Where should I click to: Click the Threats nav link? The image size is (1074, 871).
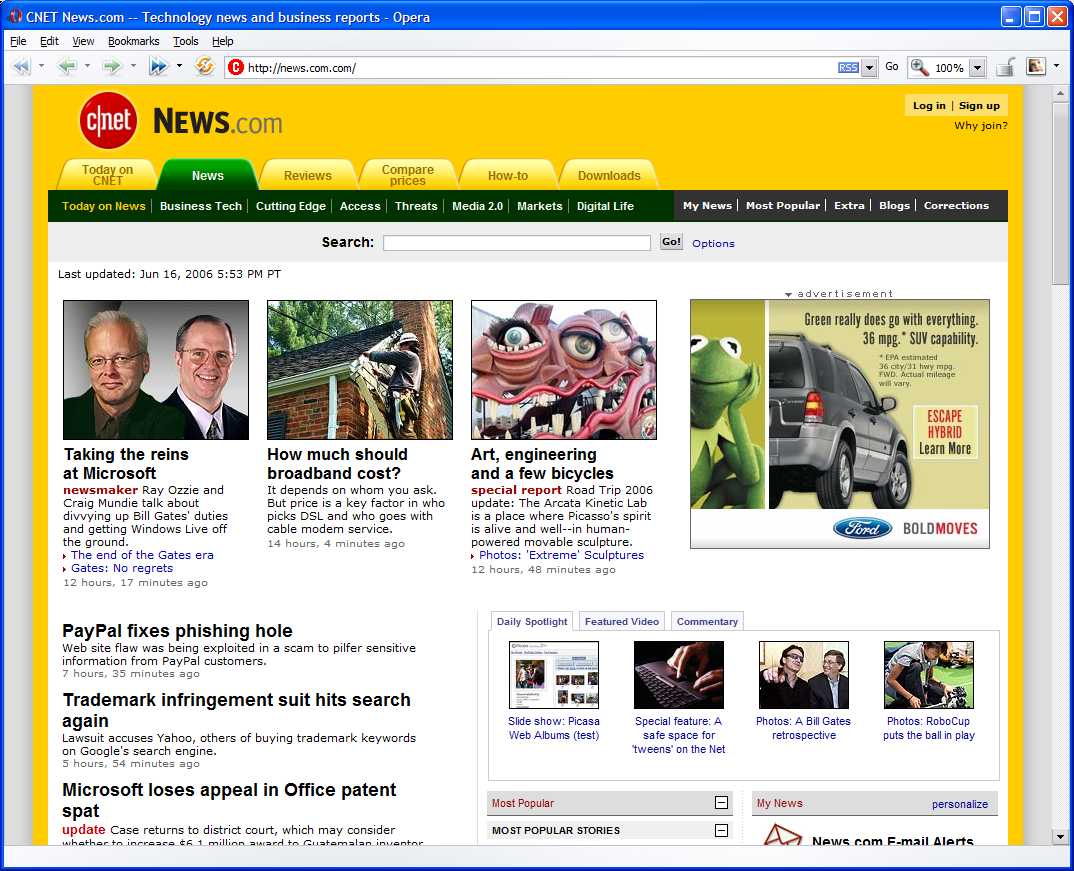(x=416, y=205)
